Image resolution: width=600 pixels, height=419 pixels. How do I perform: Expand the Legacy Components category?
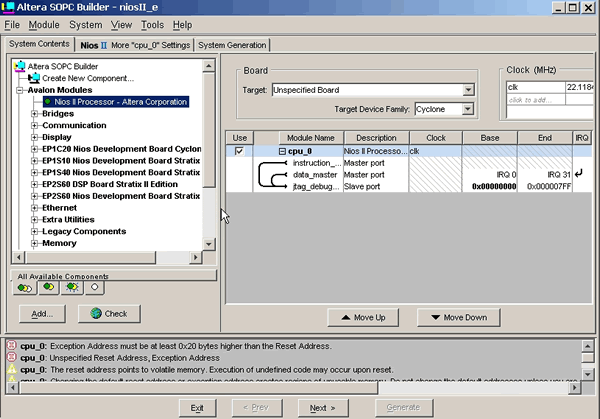click(34, 232)
